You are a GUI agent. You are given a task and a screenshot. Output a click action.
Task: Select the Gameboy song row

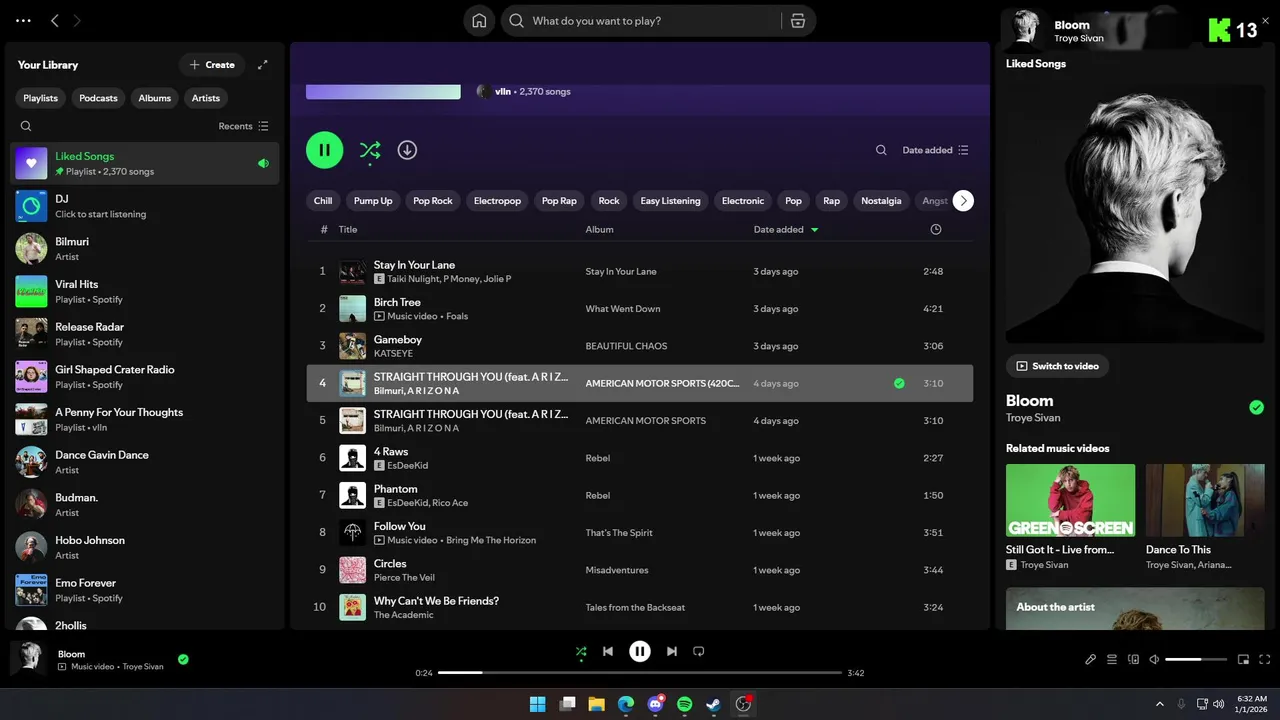(640, 346)
